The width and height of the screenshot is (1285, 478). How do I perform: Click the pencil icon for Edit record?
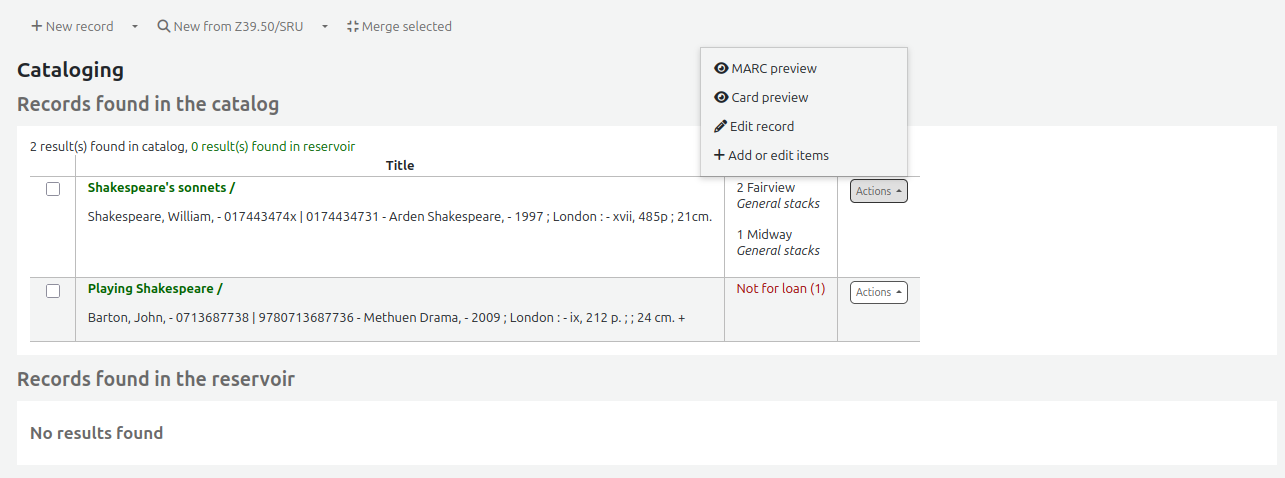(720, 127)
